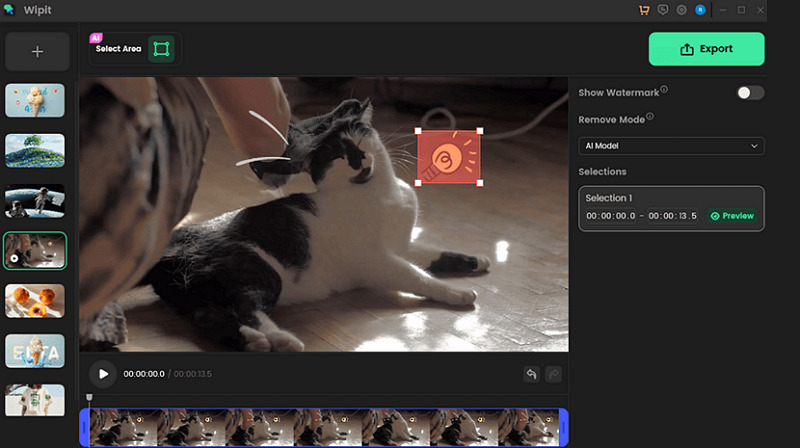Screen dimensions: 800x448
Task: Minimize the Wipit window
Action: coord(723,10)
